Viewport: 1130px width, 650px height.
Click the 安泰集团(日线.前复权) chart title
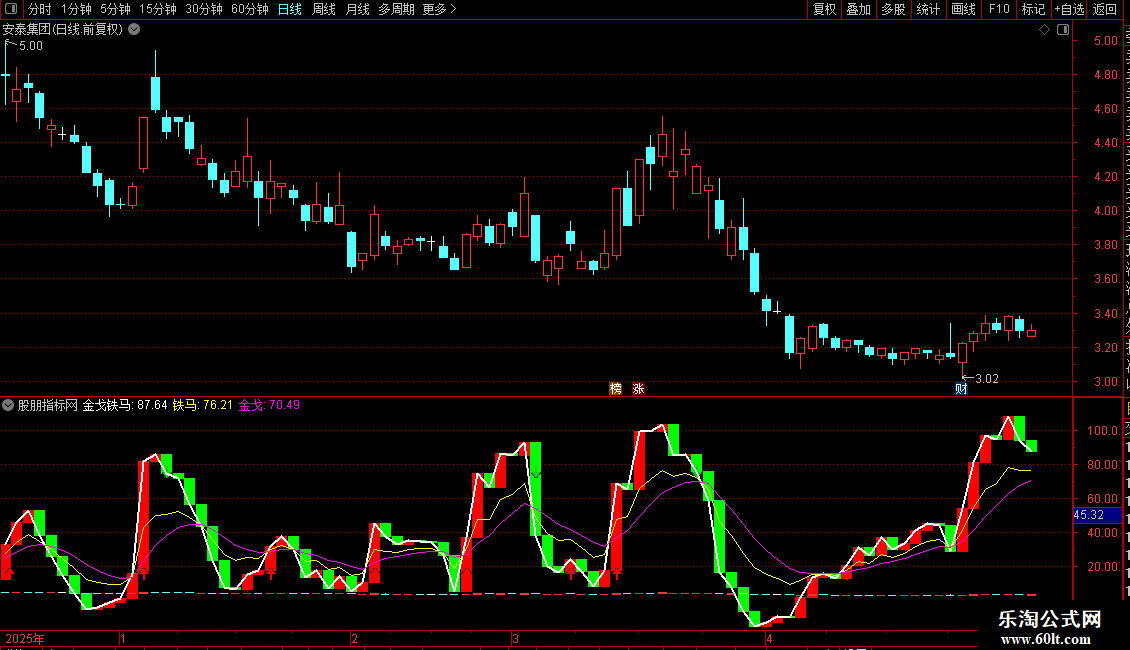[x=63, y=30]
